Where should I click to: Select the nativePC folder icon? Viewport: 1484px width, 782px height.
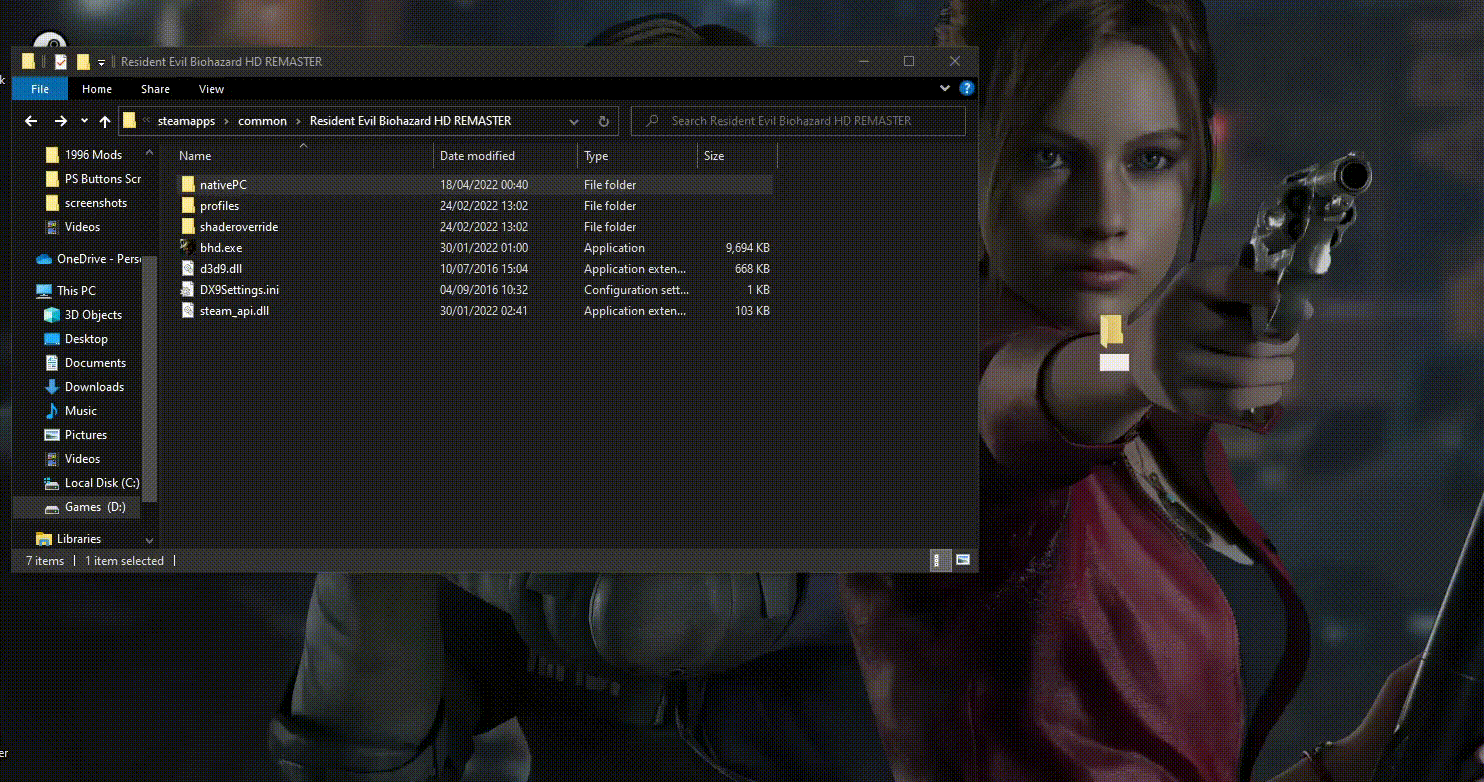coord(188,185)
